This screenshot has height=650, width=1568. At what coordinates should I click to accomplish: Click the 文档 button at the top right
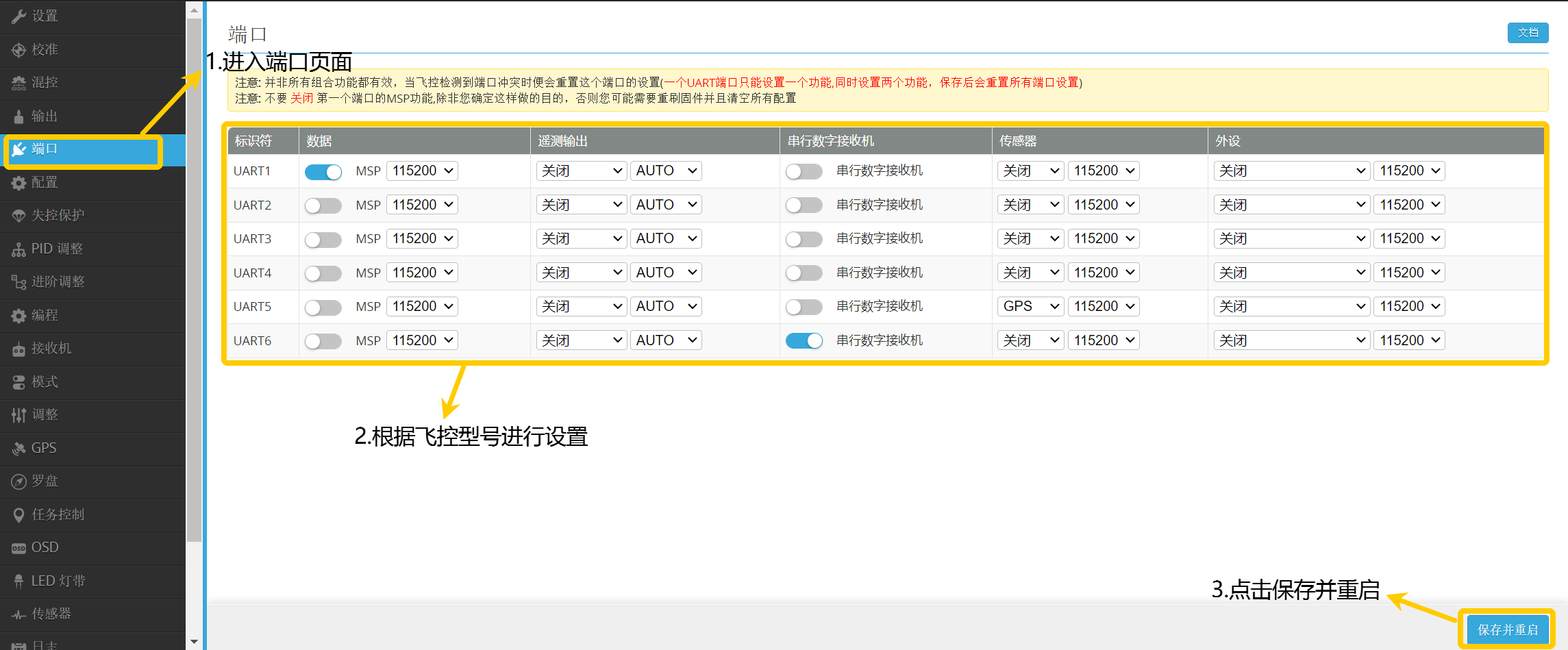[1528, 33]
